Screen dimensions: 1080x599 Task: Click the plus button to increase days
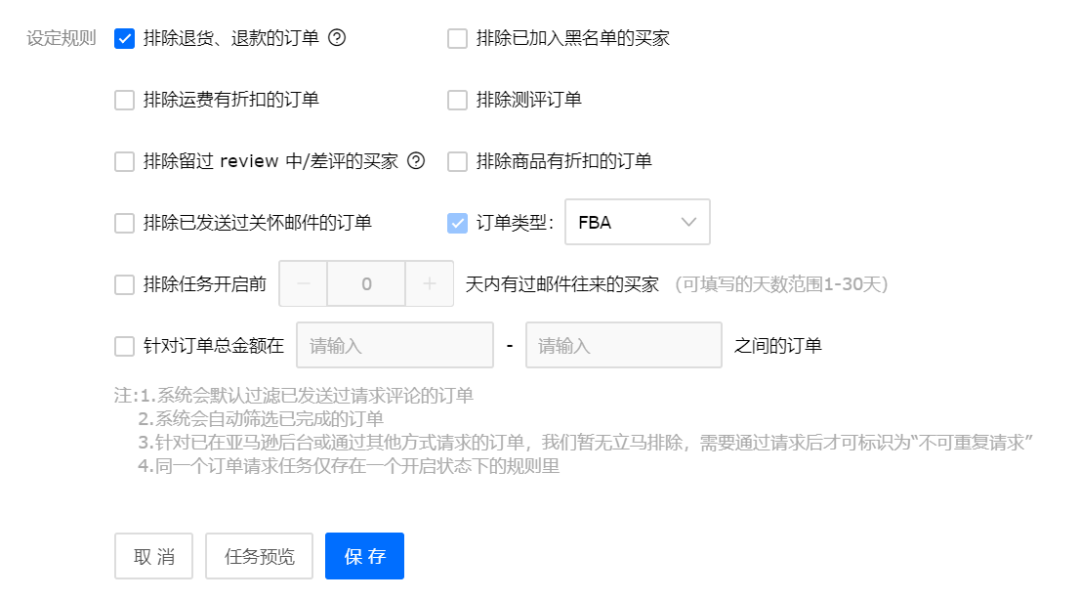coord(429,283)
